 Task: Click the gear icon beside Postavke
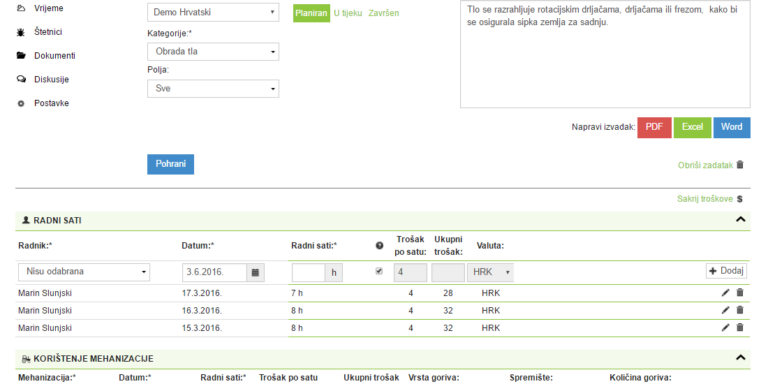(x=21, y=104)
